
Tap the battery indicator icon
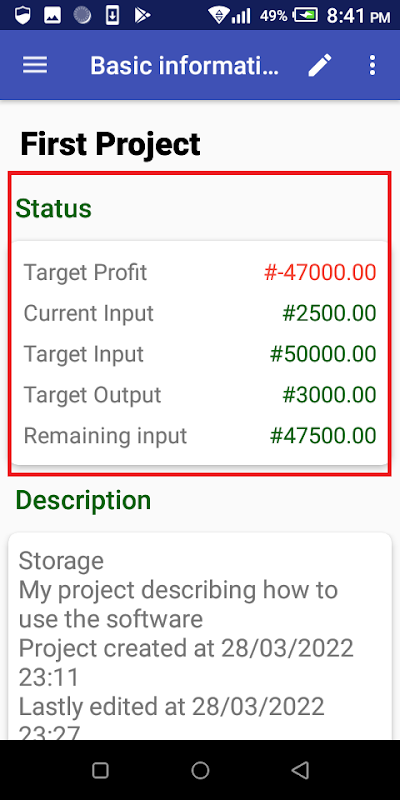click(306, 15)
